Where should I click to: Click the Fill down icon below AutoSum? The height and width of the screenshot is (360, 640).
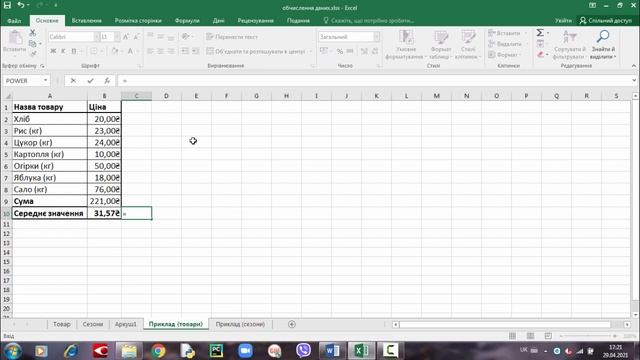(540, 44)
